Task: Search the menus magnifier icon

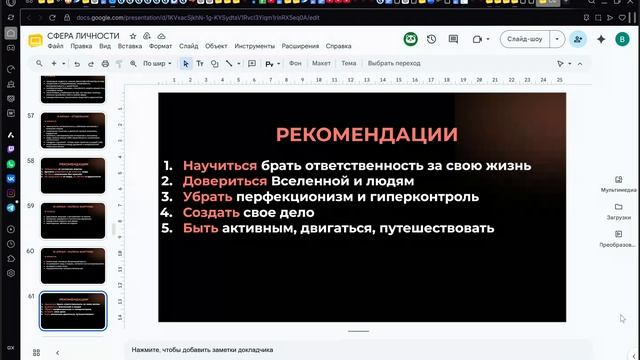Action: (x=39, y=63)
